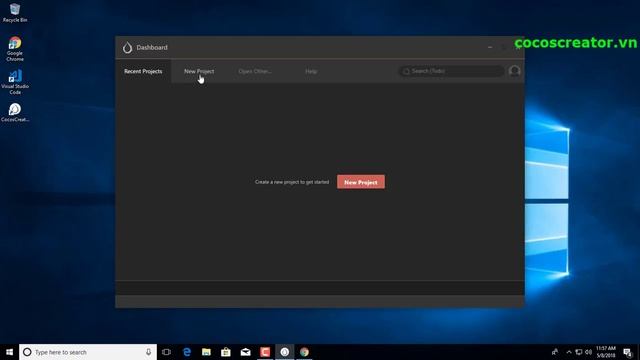
Task: Select the CocosCreator desktop shortcut
Action: [x=15, y=113]
